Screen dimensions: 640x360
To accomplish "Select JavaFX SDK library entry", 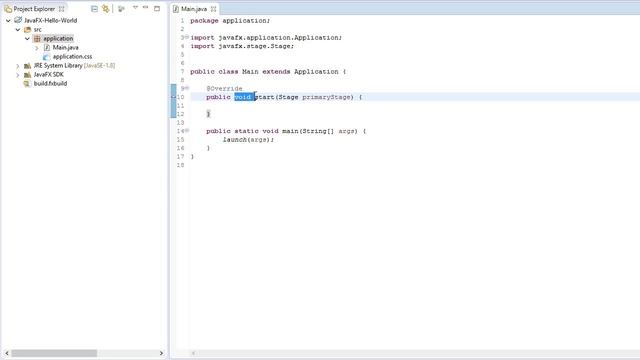I will pos(49,75).
